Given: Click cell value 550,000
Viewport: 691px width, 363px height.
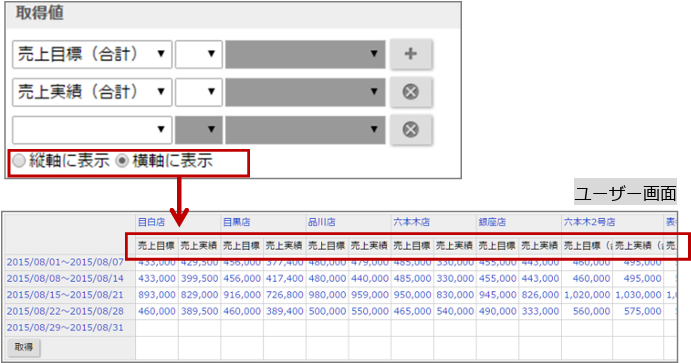Looking at the screenshot, I should (x=370, y=311).
